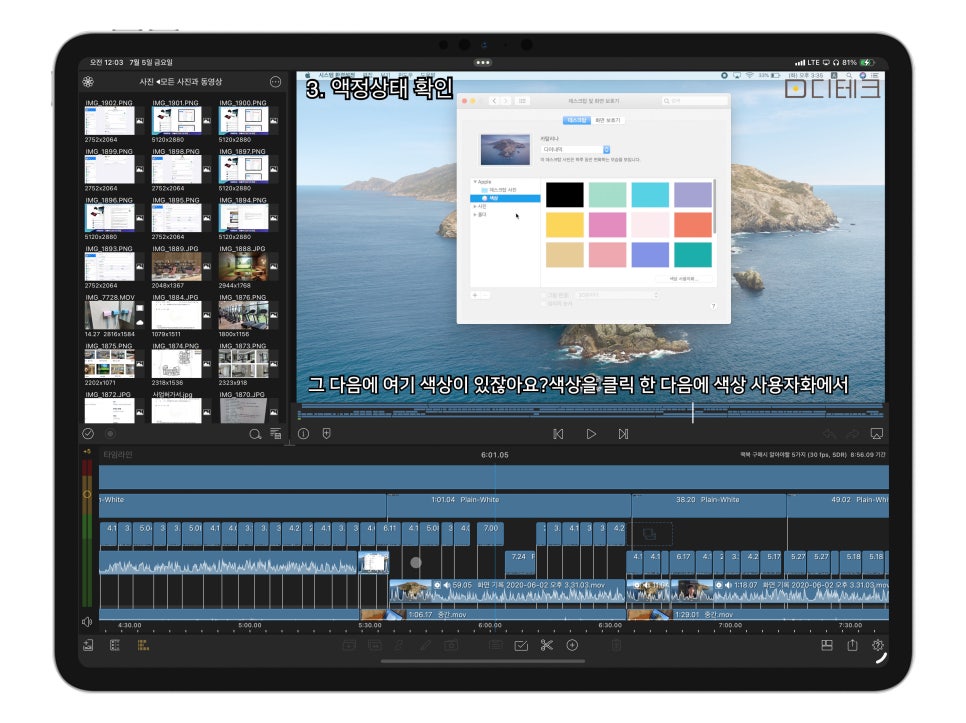Play the timeline preview
Image resolution: width=966 pixels, height=723 pixels.
(x=591, y=434)
